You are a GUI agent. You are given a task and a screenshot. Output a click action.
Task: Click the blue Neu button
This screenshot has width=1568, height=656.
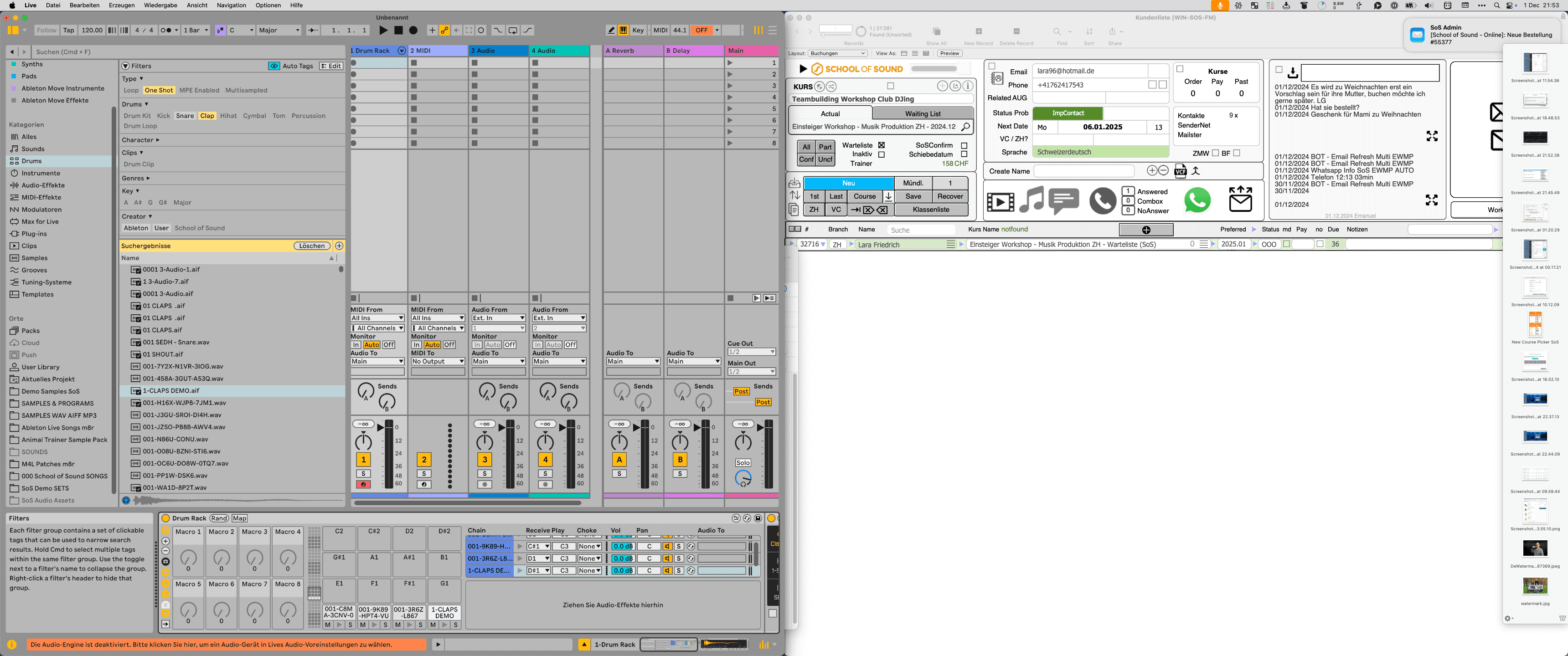(x=849, y=183)
